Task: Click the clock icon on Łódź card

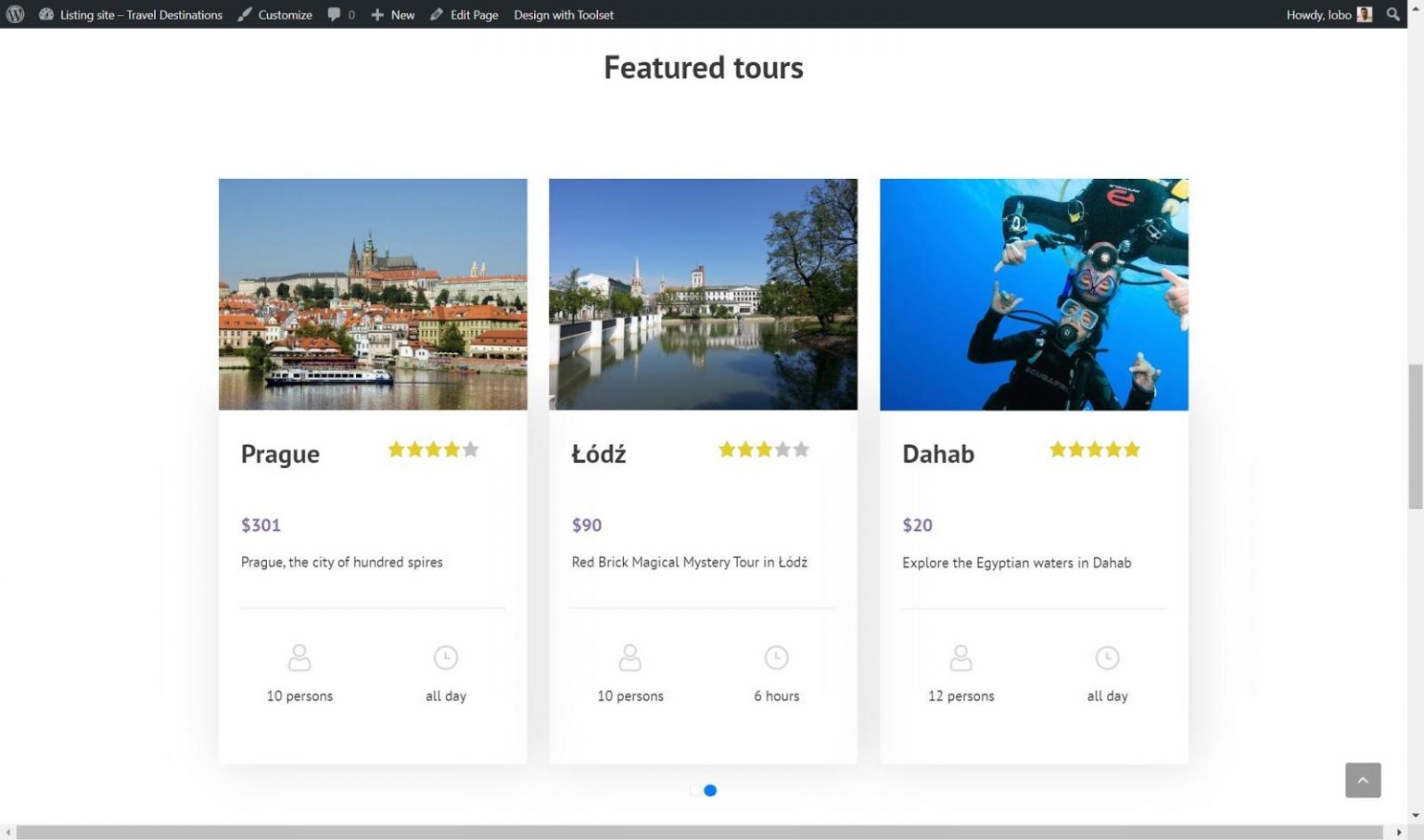Action: 776,656
